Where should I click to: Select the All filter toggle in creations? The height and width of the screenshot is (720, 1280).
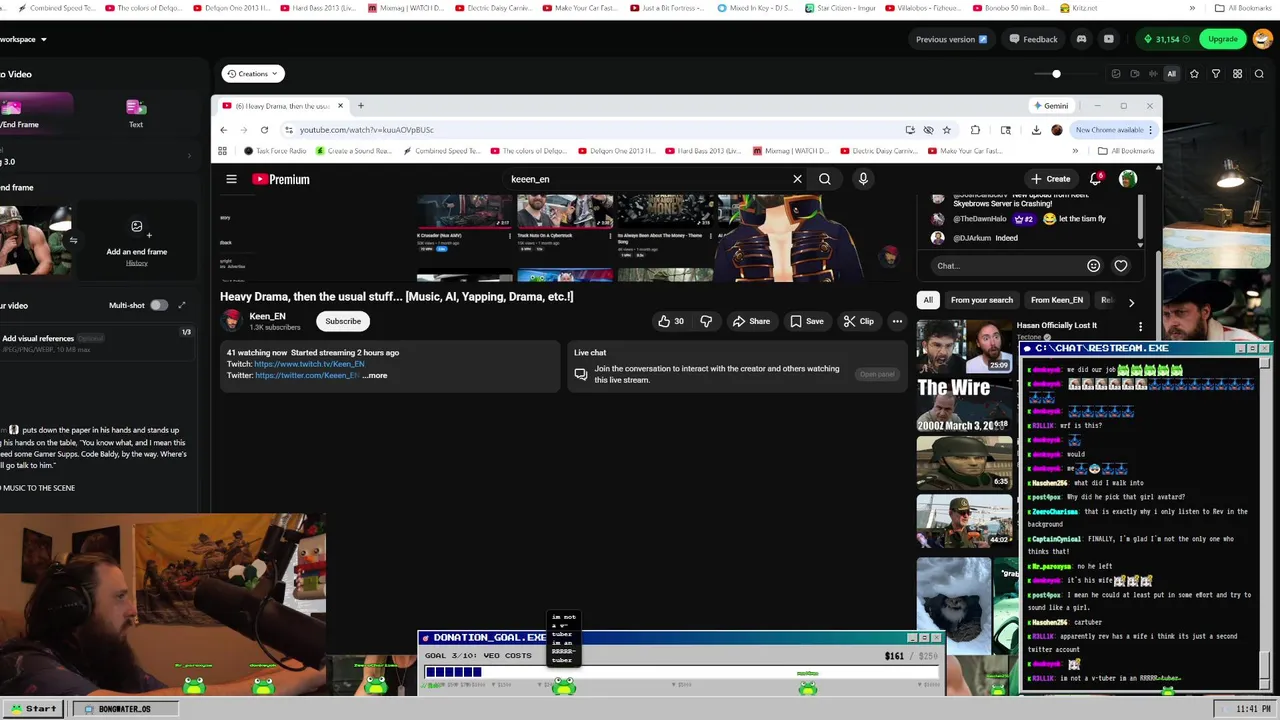[x=1171, y=73]
